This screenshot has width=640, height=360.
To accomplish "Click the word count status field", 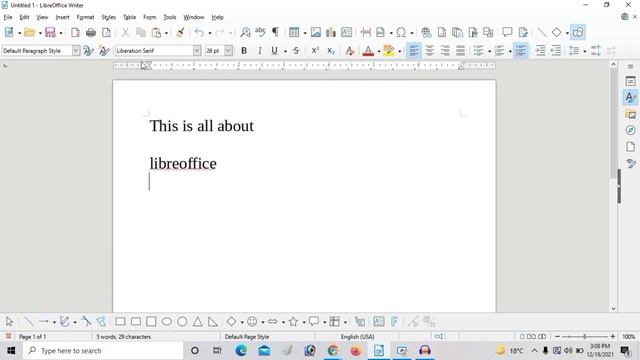I will 124,337.
